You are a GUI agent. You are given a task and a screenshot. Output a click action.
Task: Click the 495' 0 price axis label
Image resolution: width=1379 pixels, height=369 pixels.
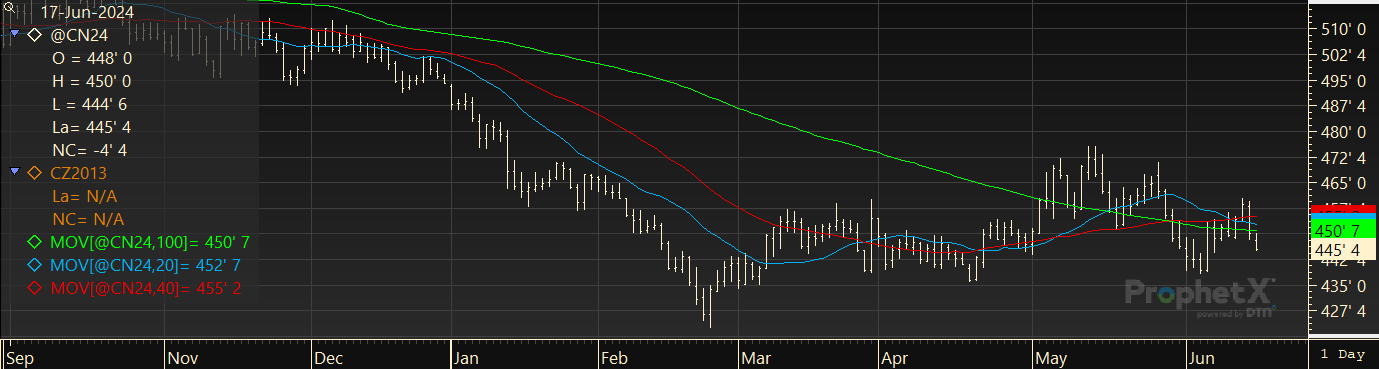[x=1342, y=81]
